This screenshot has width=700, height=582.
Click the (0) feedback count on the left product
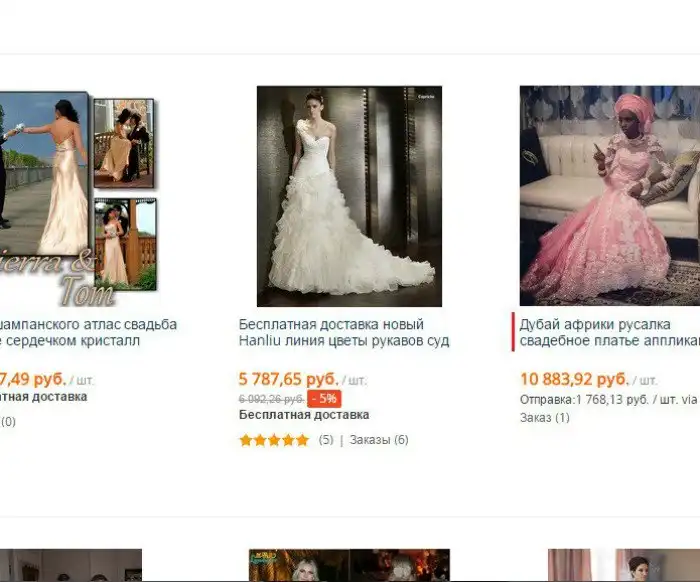click(x=8, y=421)
